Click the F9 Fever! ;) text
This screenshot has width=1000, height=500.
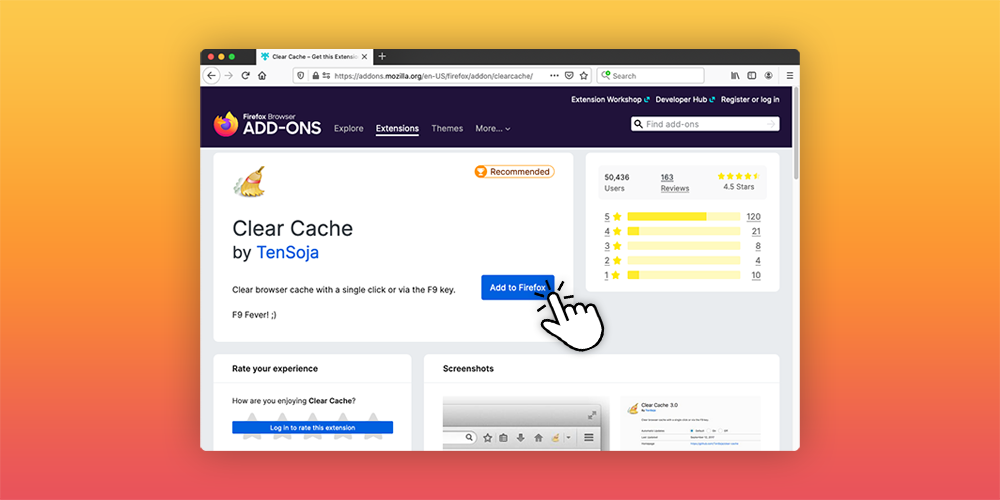254,314
